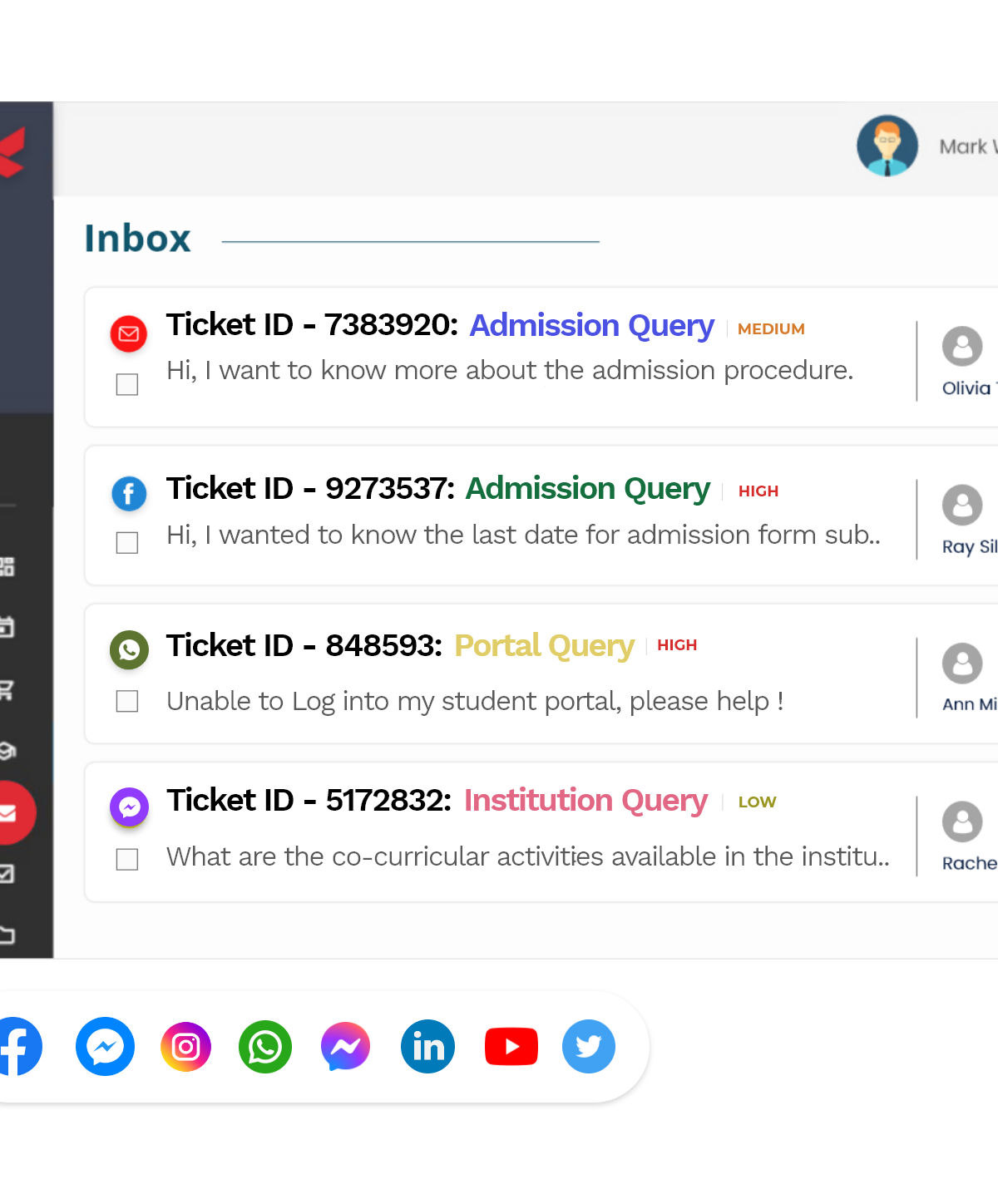Click the Institution Query ticket title
Viewport: 998px width, 1204px height.
click(x=586, y=801)
